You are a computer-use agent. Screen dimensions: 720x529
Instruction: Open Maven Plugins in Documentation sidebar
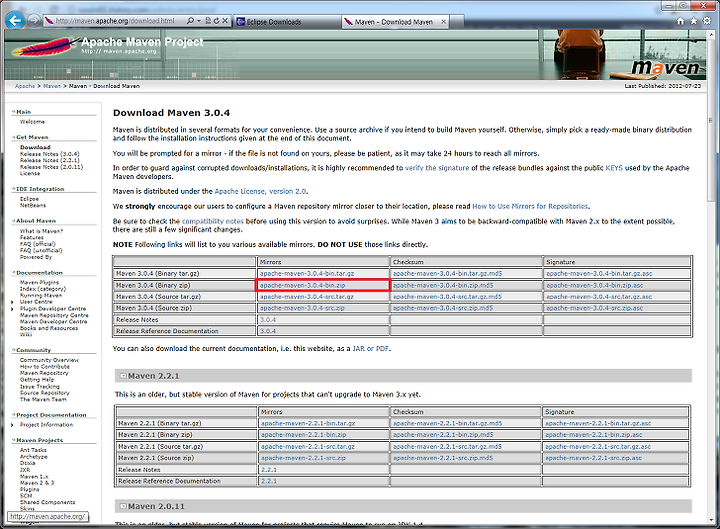(x=39, y=282)
